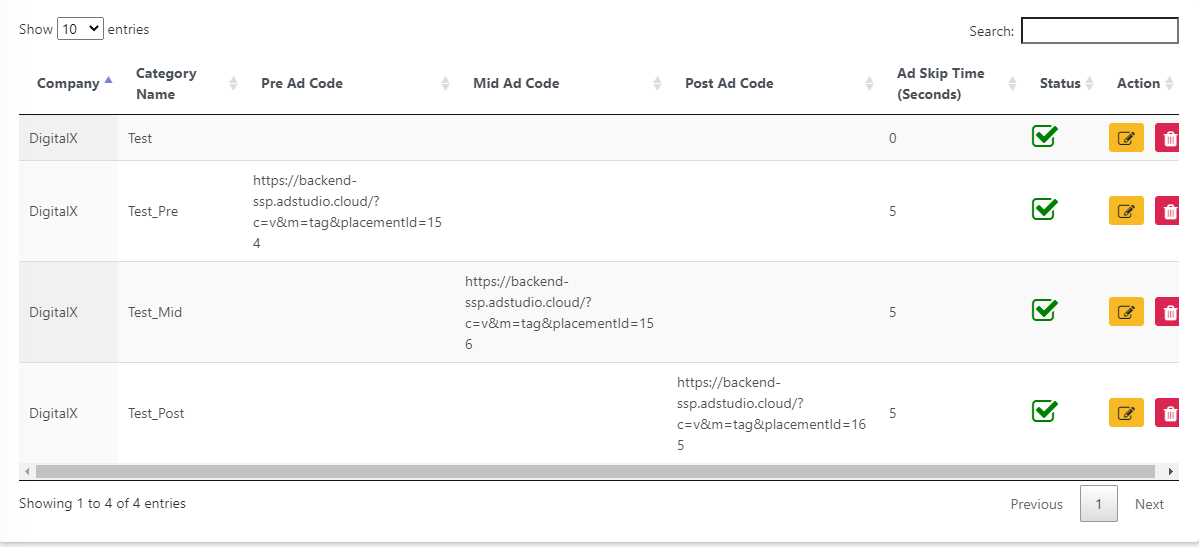This screenshot has height=547, width=1199.
Task: Open edit for Test_Mid row
Action: [1126, 312]
